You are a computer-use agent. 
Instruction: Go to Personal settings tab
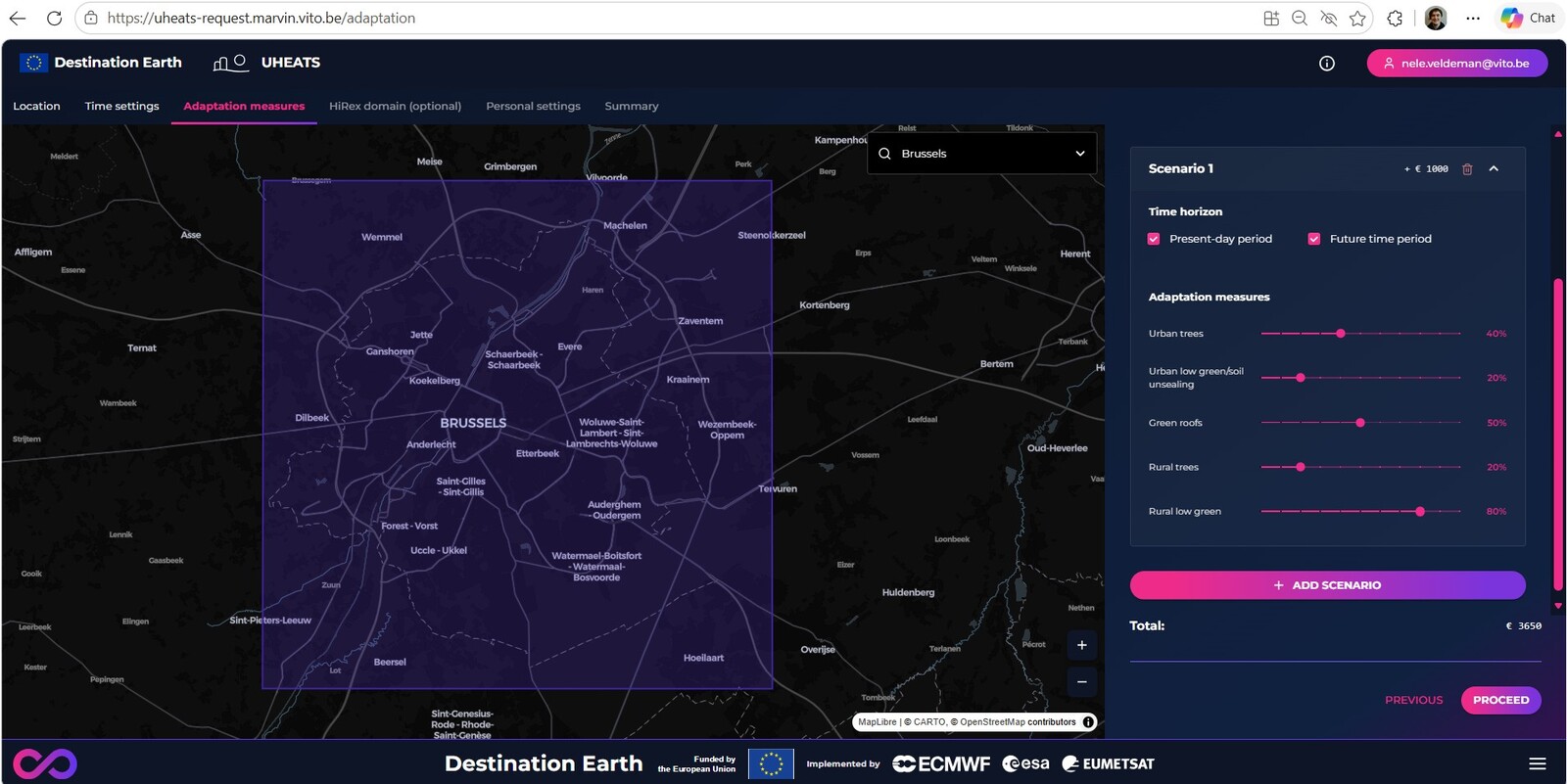point(533,106)
